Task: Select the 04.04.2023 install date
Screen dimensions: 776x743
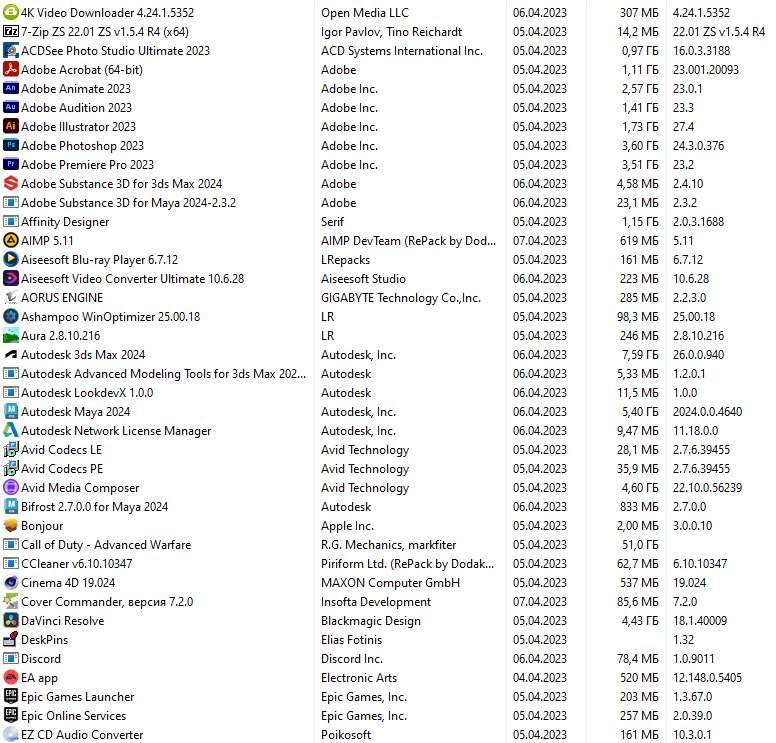Action: 539,678
